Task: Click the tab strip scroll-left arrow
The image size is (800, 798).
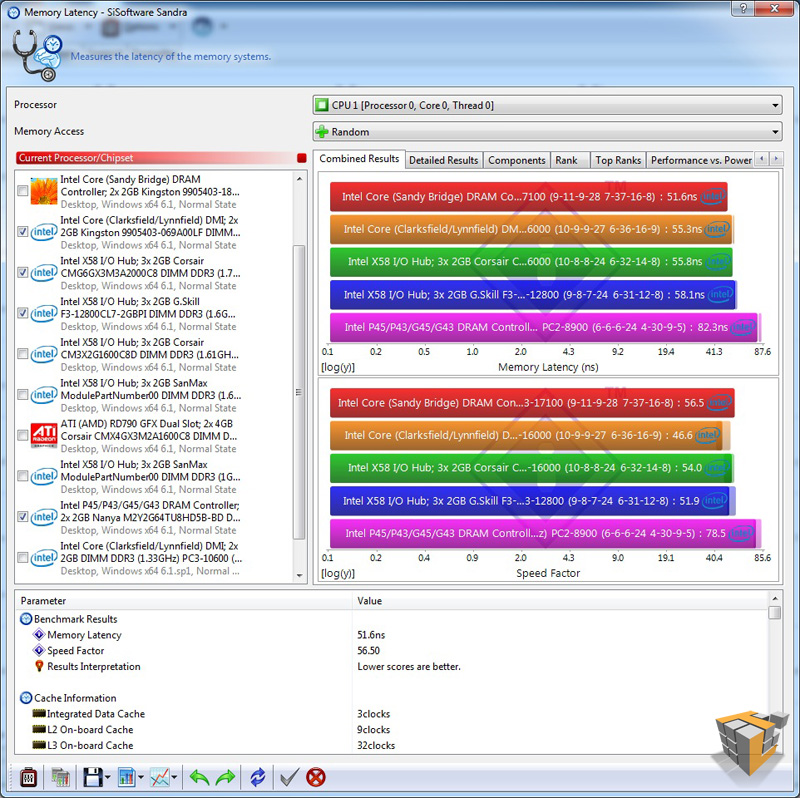Action: tap(762, 159)
